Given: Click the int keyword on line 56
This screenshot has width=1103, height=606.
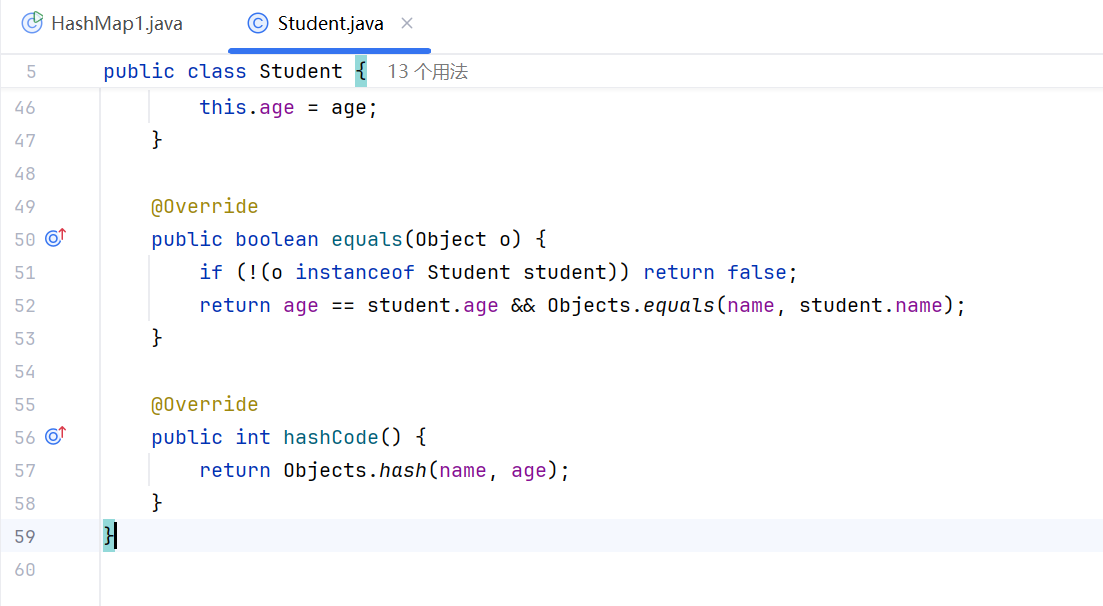Looking at the screenshot, I should coord(253,437).
